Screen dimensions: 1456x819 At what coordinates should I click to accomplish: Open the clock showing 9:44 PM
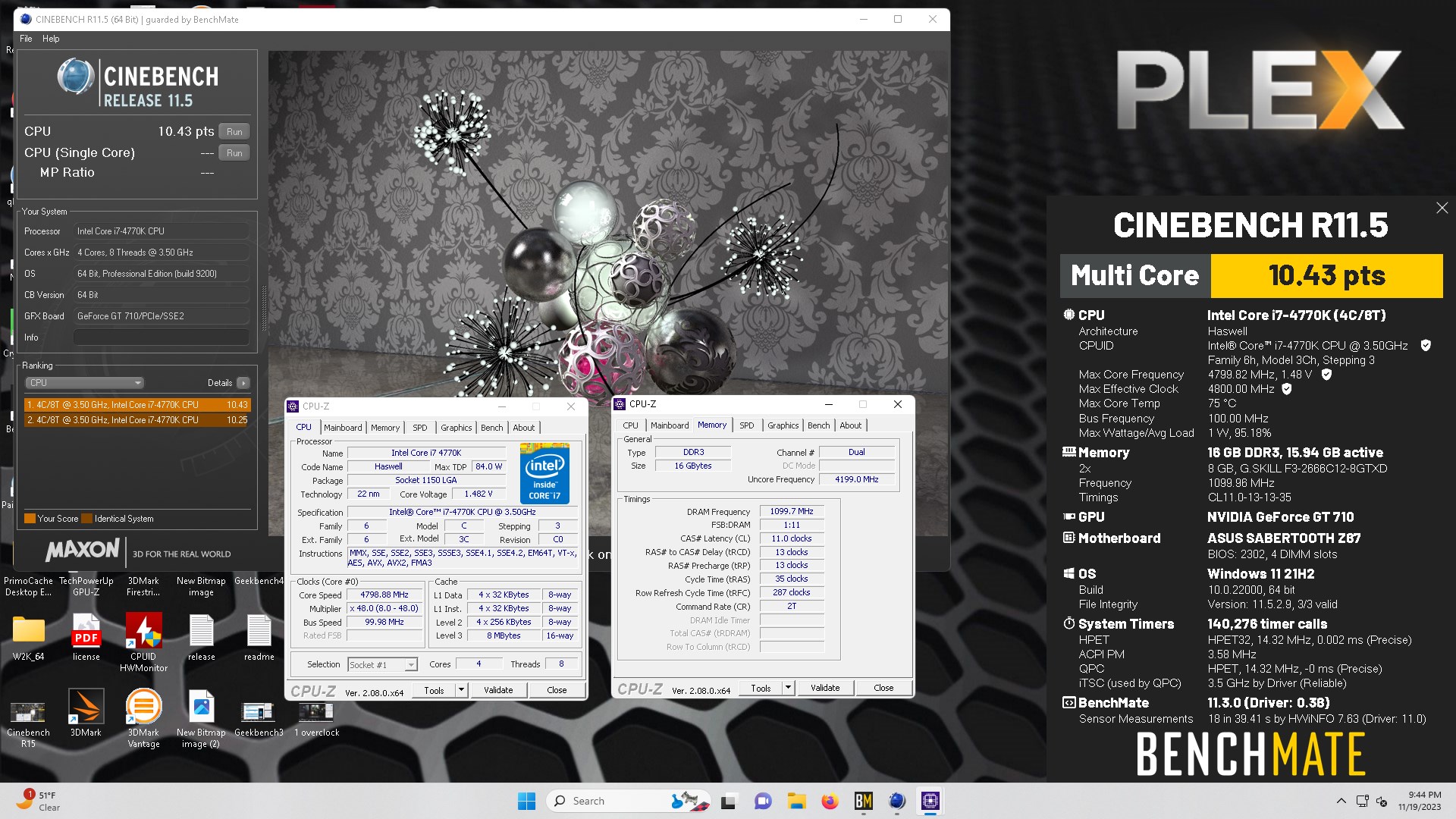[1419, 801]
